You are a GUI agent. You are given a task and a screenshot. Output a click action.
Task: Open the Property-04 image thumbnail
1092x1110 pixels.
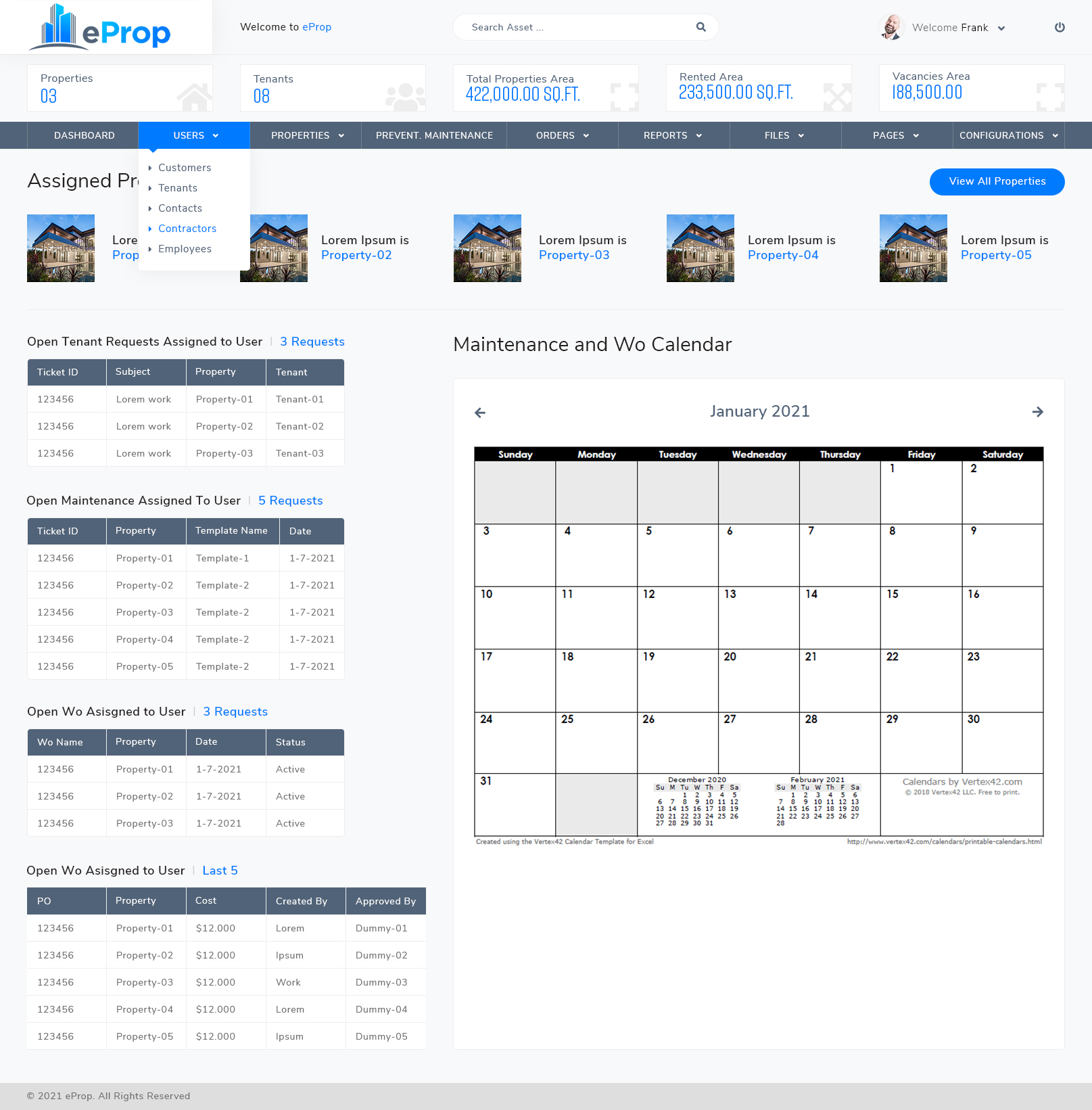[x=700, y=248]
